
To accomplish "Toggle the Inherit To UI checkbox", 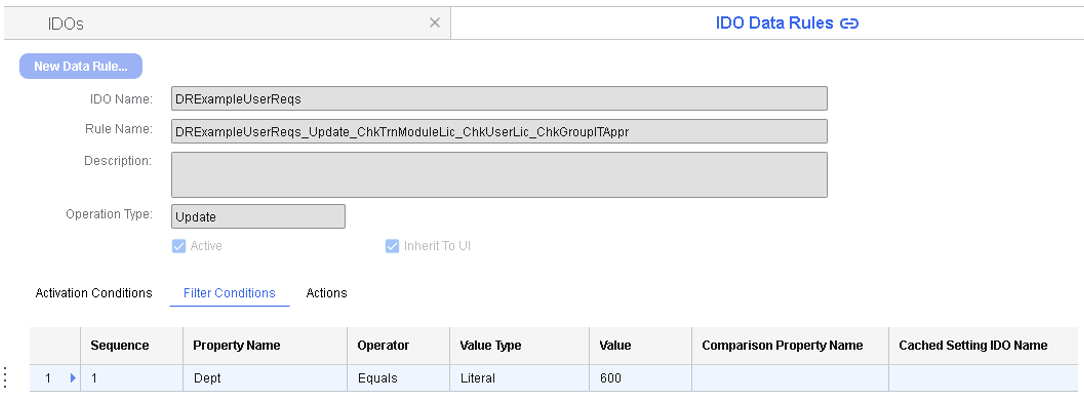I will (392, 245).
